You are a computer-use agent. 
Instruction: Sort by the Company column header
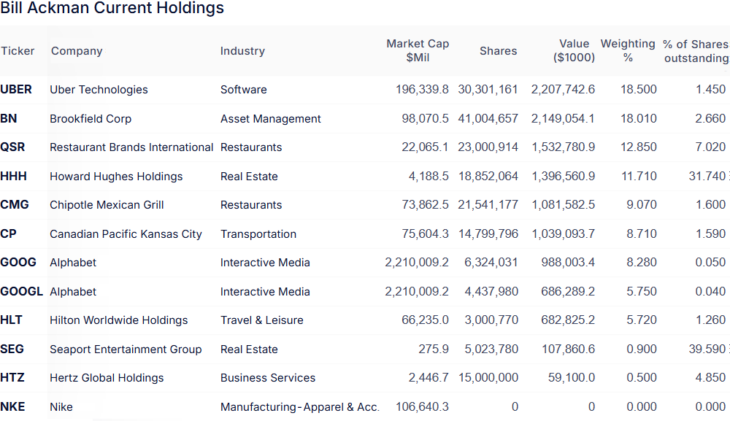click(77, 51)
